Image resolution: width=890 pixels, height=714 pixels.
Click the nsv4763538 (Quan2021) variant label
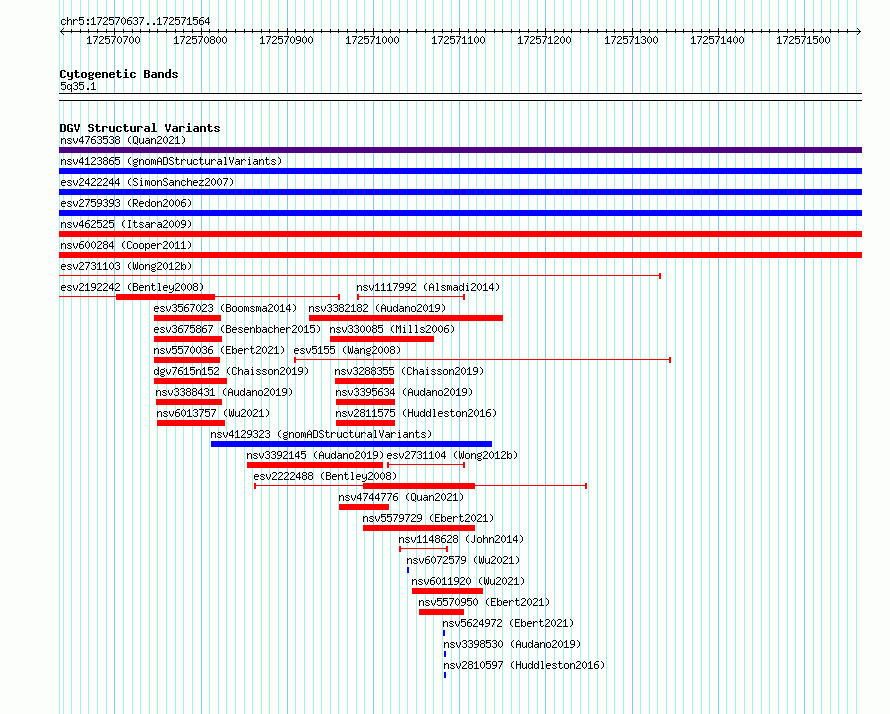point(123,140)
